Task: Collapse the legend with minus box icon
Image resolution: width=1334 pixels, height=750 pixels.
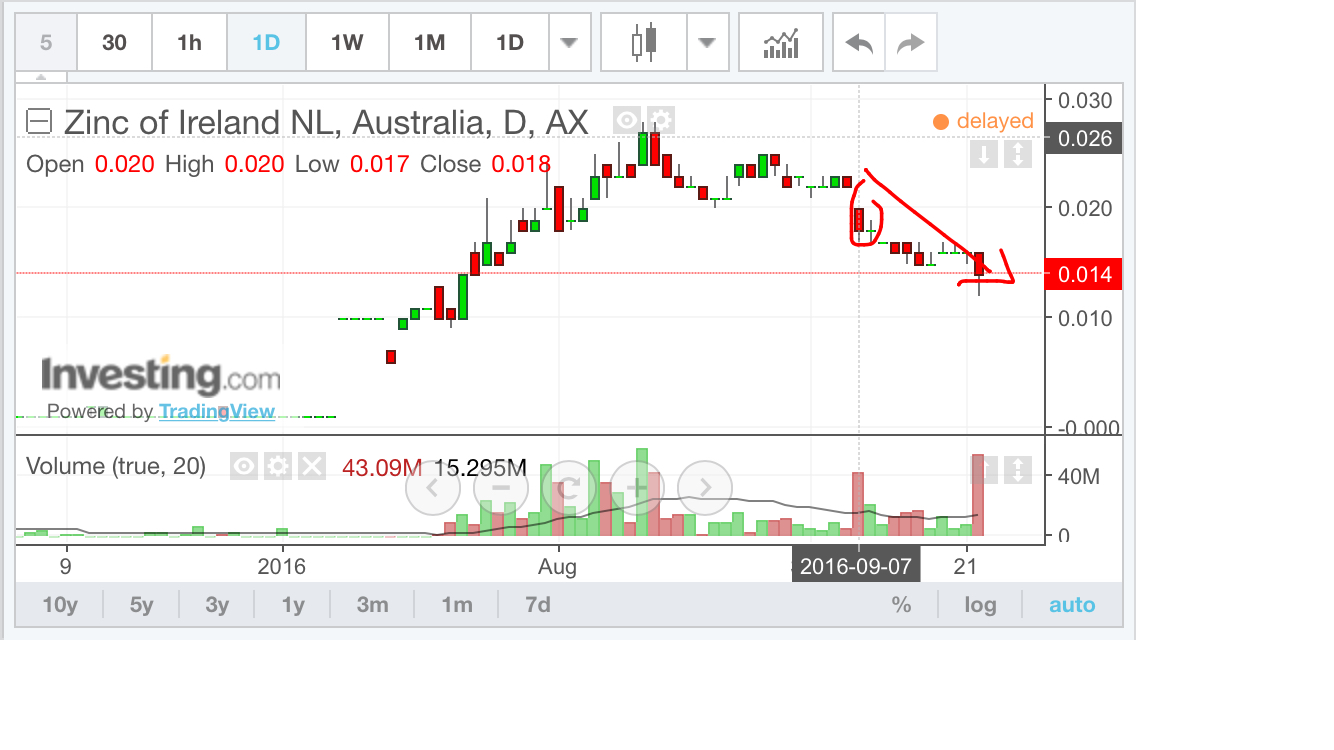Action: click(39, 122)
